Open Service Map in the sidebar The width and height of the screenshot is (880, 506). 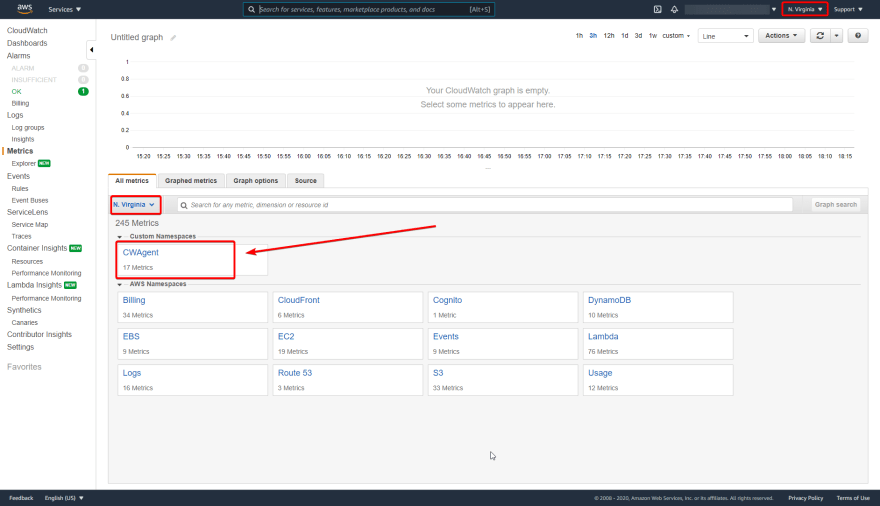(x=30, y=225)
